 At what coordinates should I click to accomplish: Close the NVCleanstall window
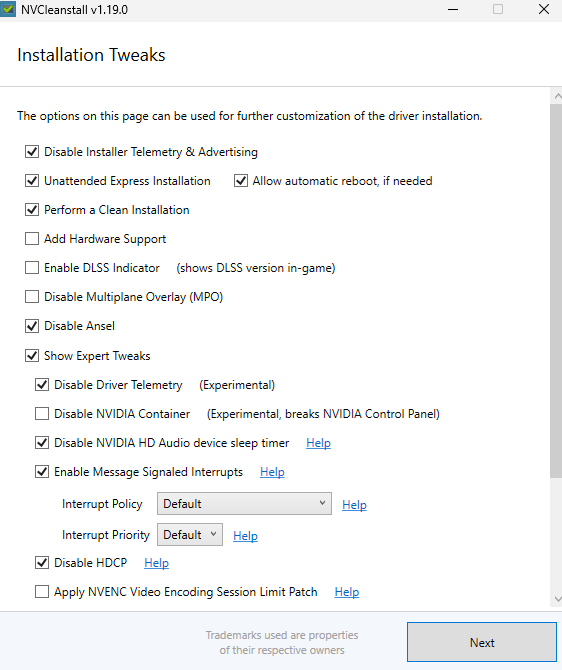[544, 9]
